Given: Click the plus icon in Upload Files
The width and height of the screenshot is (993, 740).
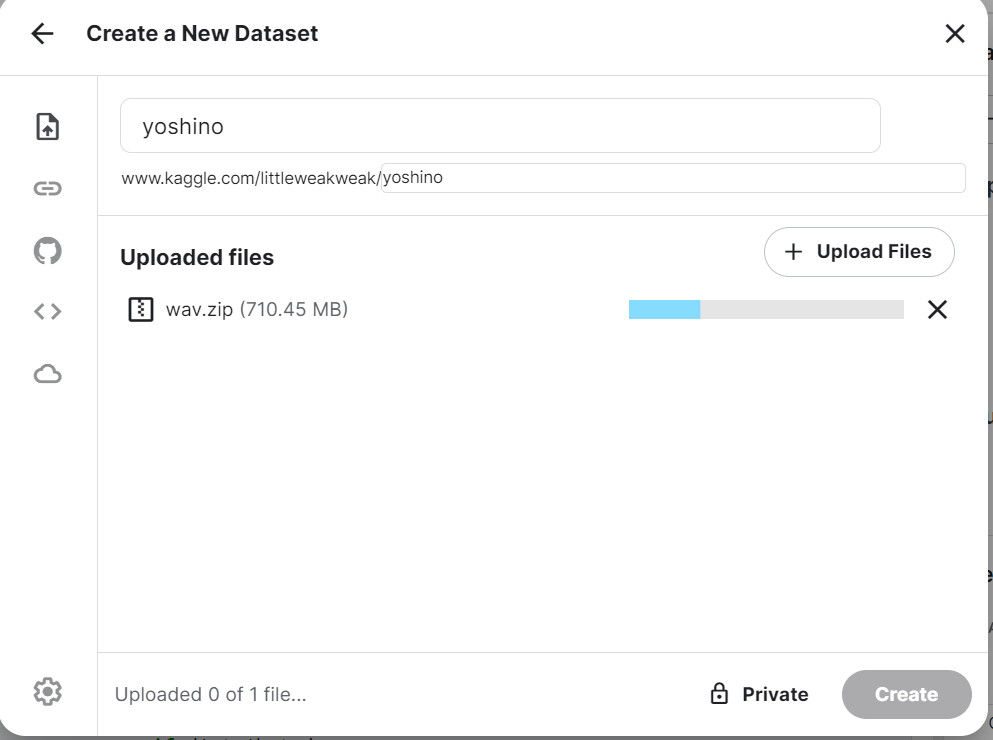Looking at the screenshot, I should [x=793, y=252].
